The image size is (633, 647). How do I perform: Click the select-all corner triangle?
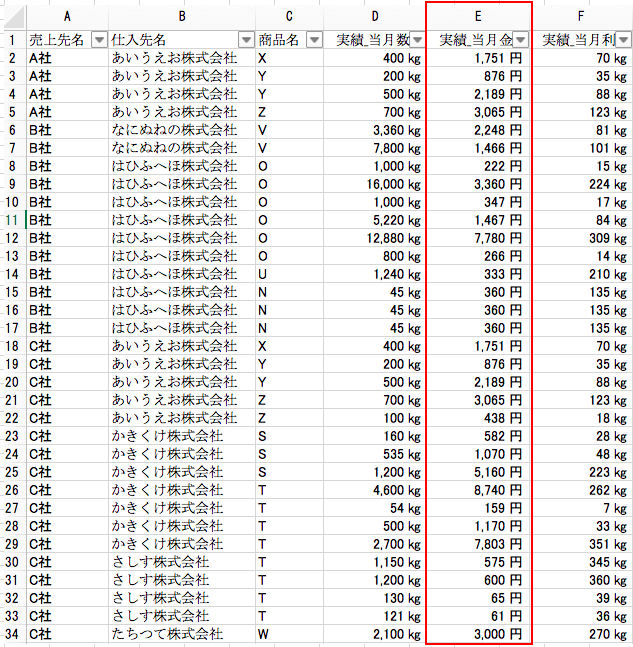pos(15,17)
